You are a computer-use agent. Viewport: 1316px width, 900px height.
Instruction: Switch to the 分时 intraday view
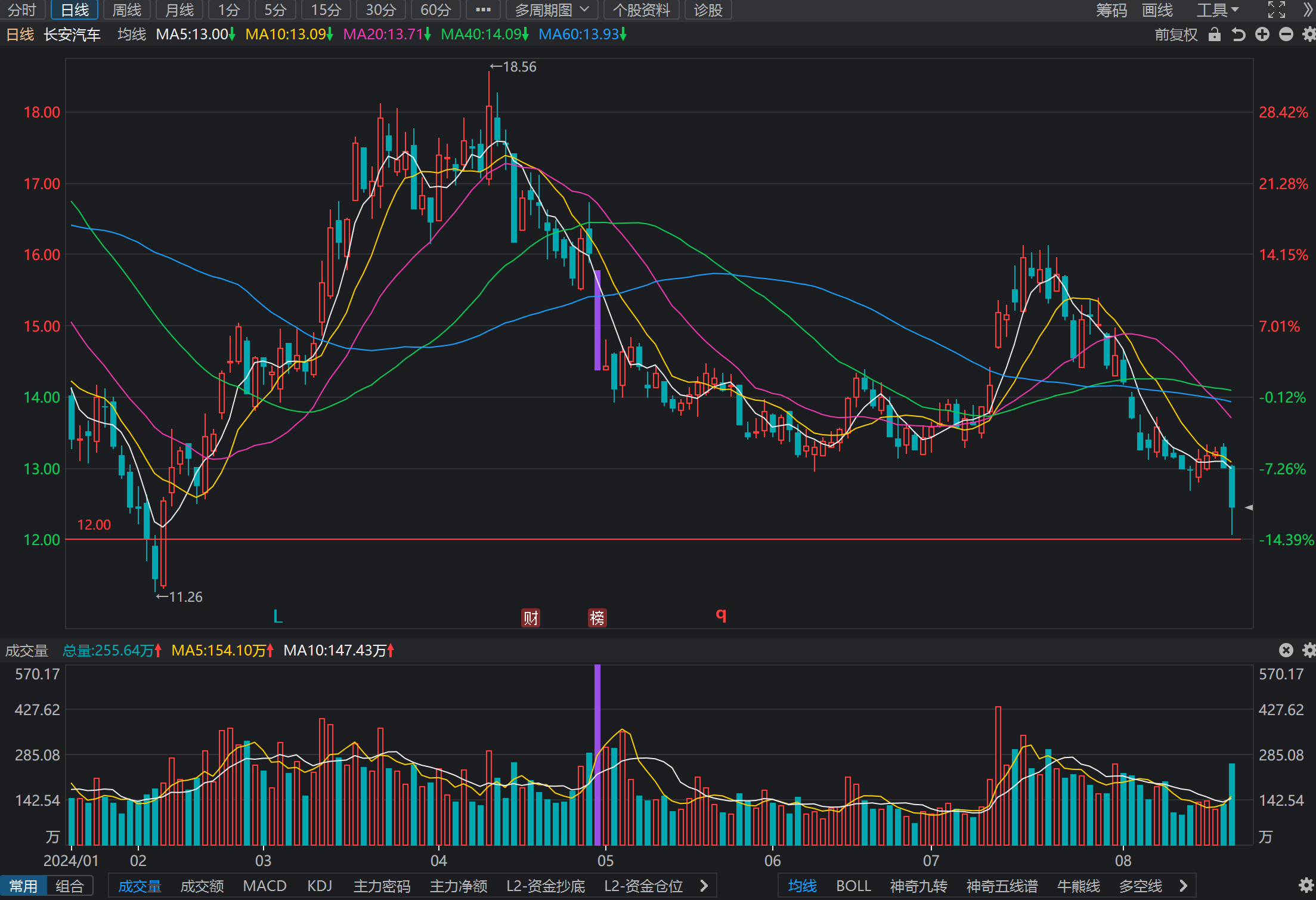pos(22,10)
